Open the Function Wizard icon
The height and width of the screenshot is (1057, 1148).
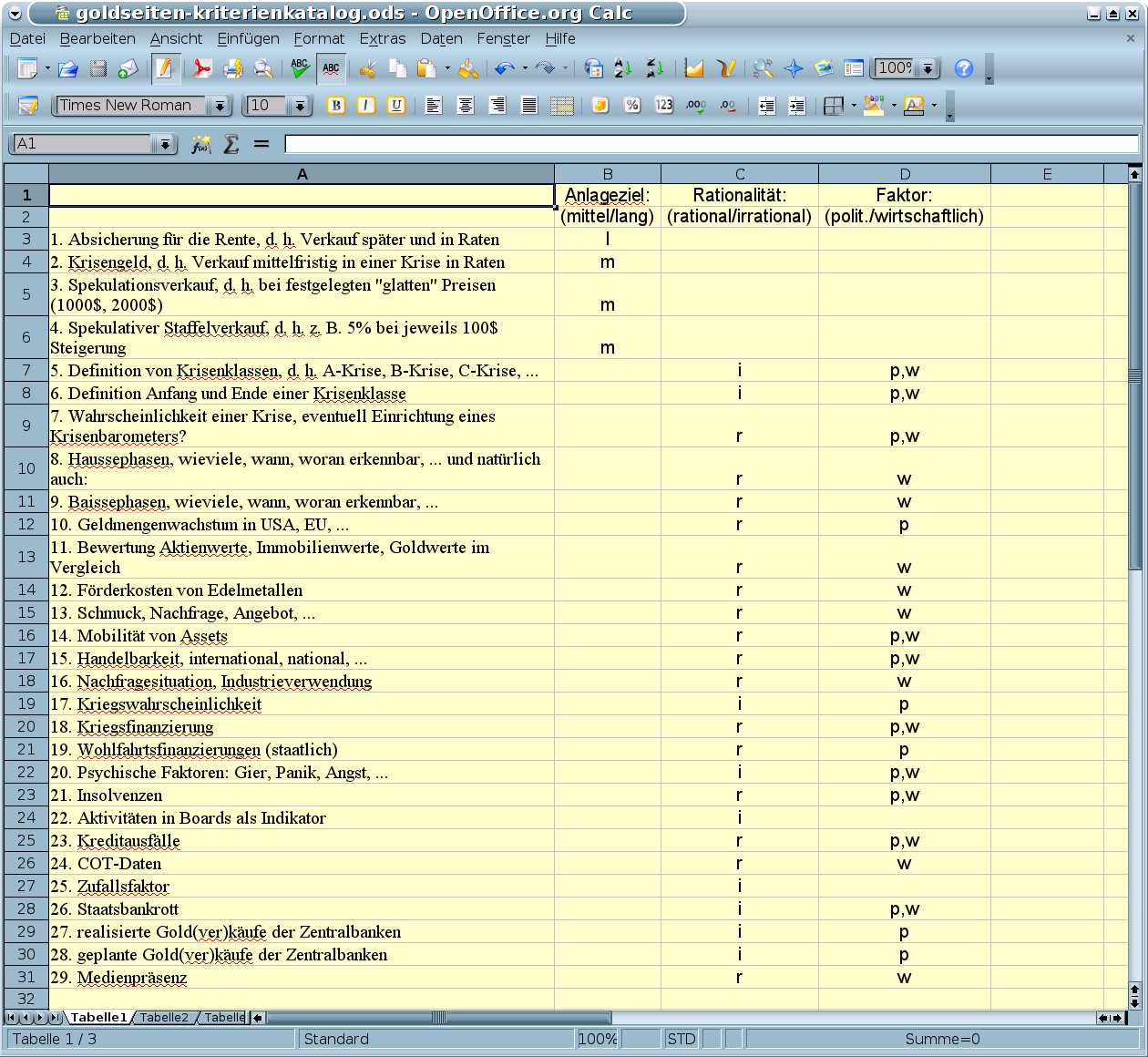(201, 144)
